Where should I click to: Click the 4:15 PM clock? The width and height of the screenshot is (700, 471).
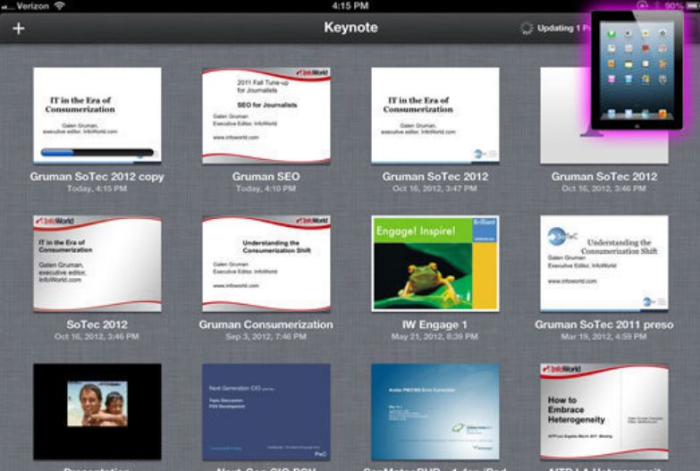[350, 6]
